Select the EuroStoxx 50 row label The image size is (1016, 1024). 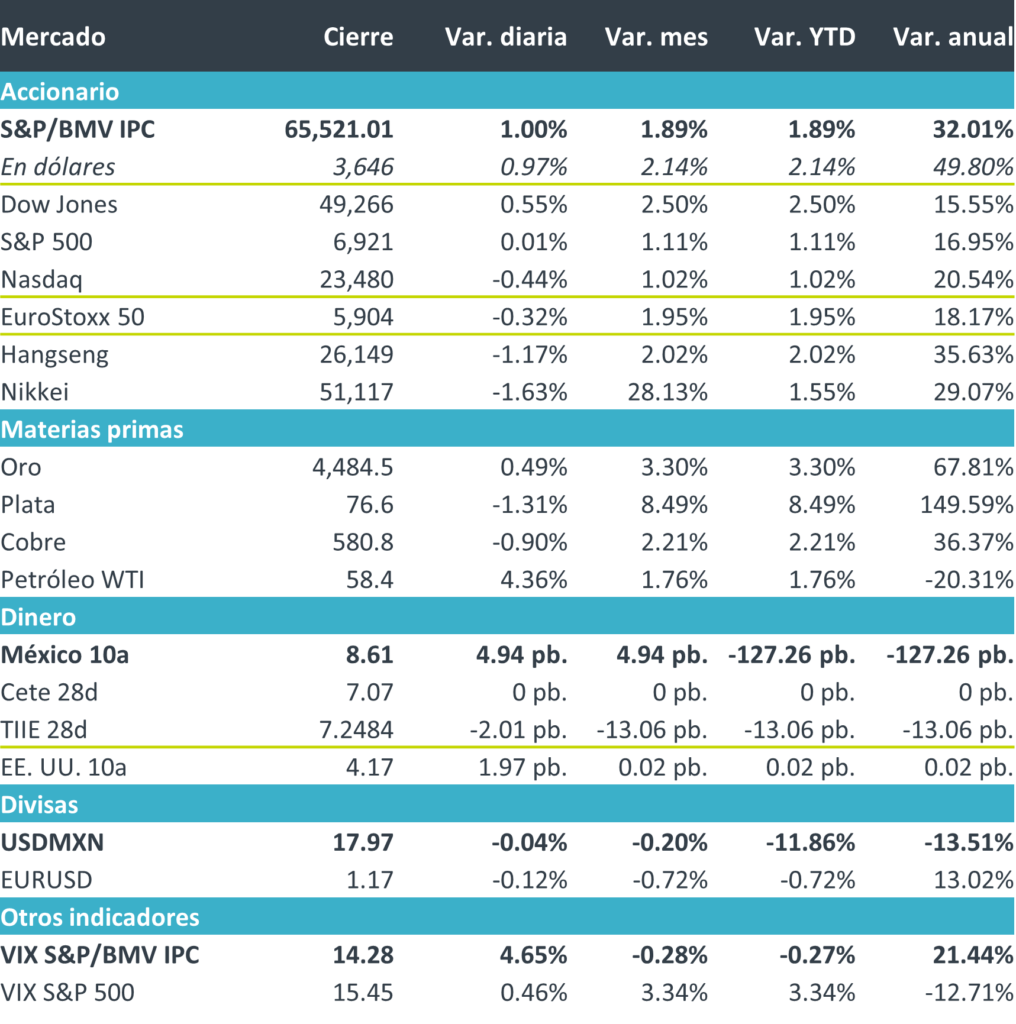(x=74, y=317)
